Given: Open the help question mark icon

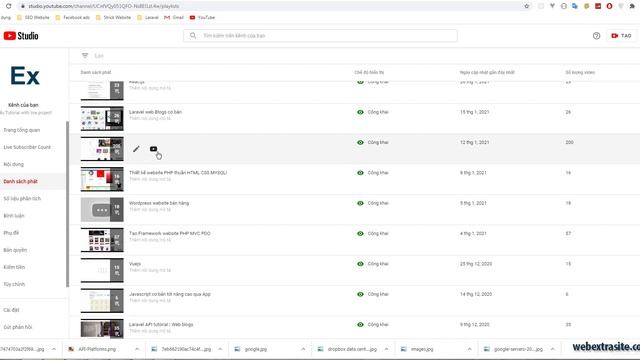Looking at the screenshot, I should (596, 36).
